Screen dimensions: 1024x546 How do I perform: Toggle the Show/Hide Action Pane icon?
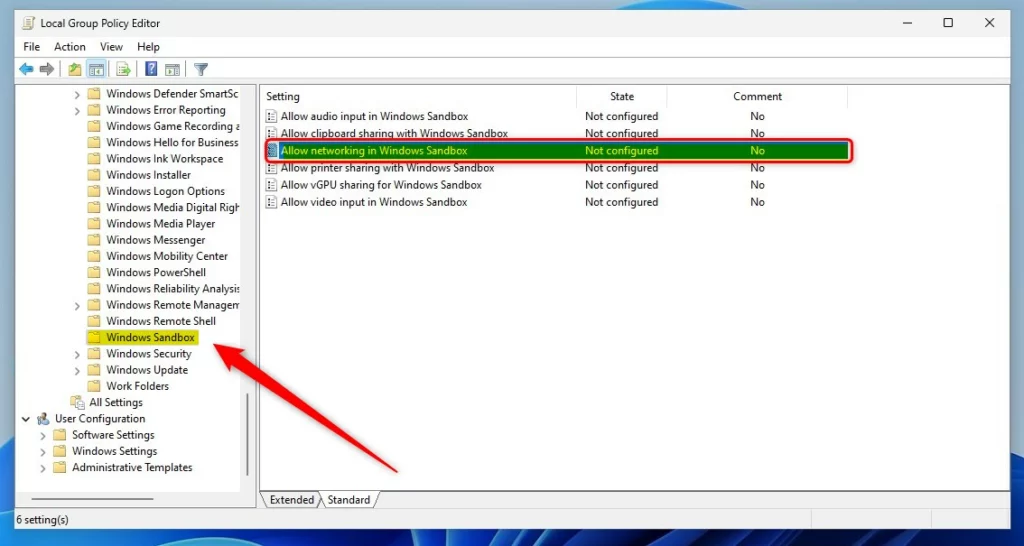pyautogui.click(x=172, y=69)
